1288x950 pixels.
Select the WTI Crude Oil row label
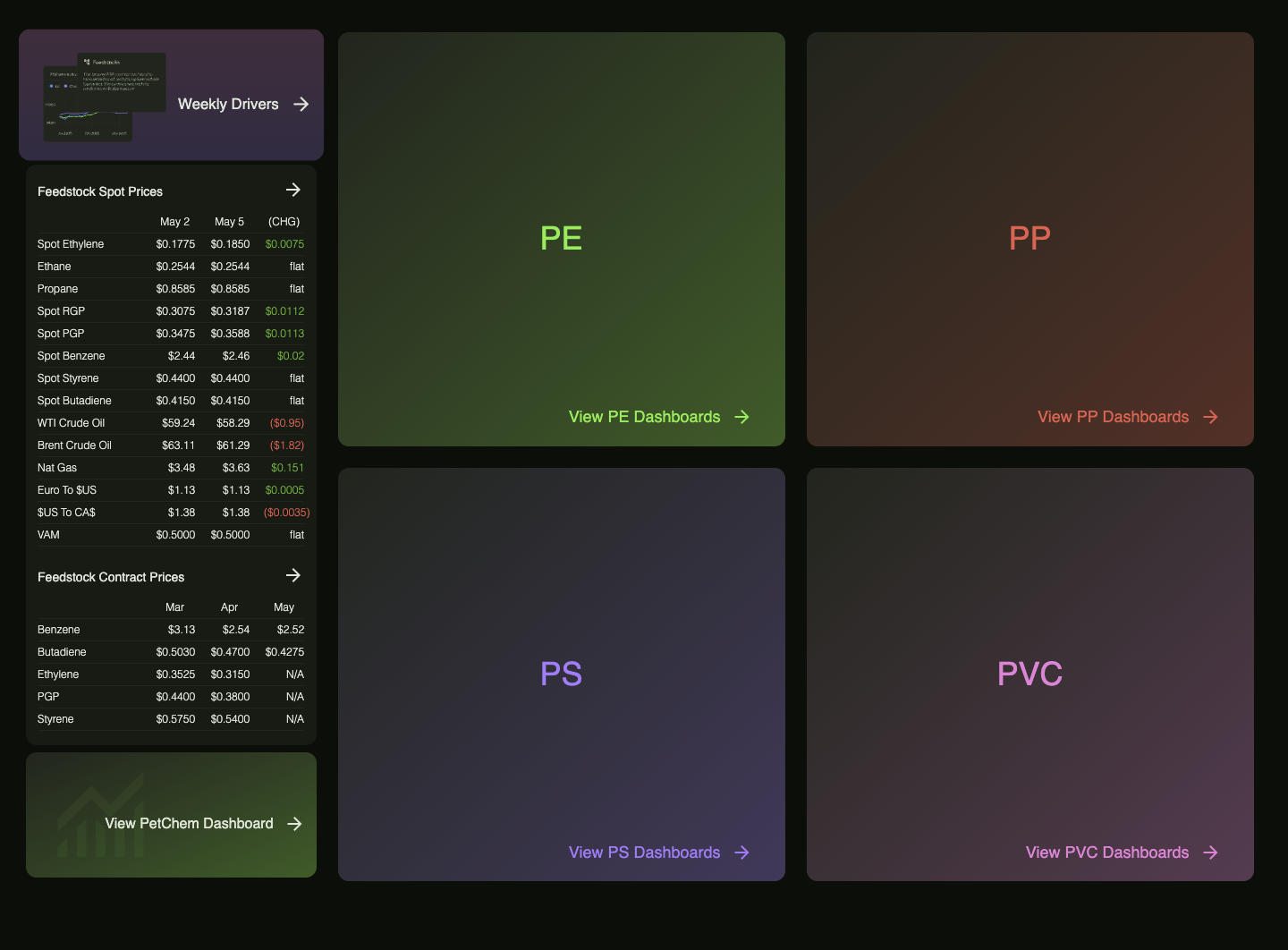(x=71, y=423)
